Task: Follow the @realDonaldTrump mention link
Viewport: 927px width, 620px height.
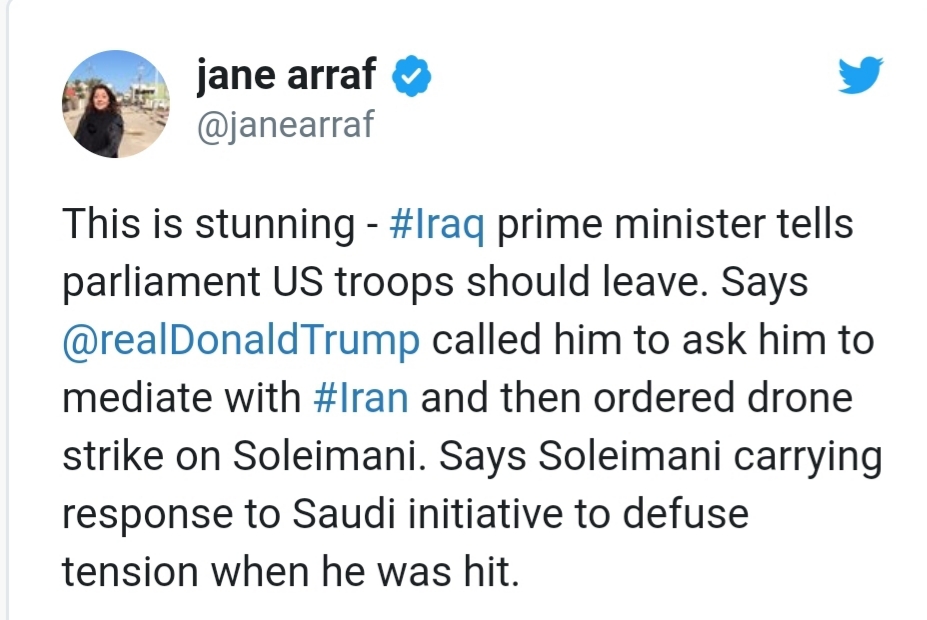Action: [241, 341]
